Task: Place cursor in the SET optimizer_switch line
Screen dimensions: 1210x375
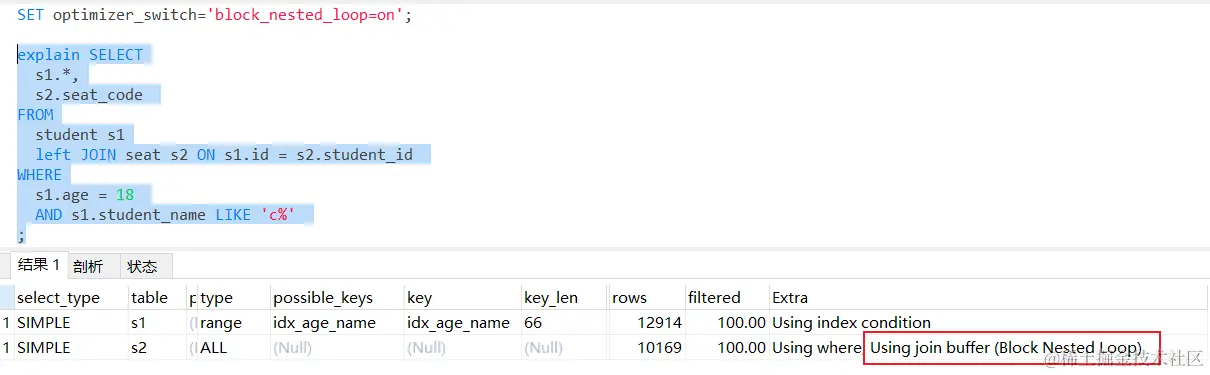Action: [x=214, y=15]
